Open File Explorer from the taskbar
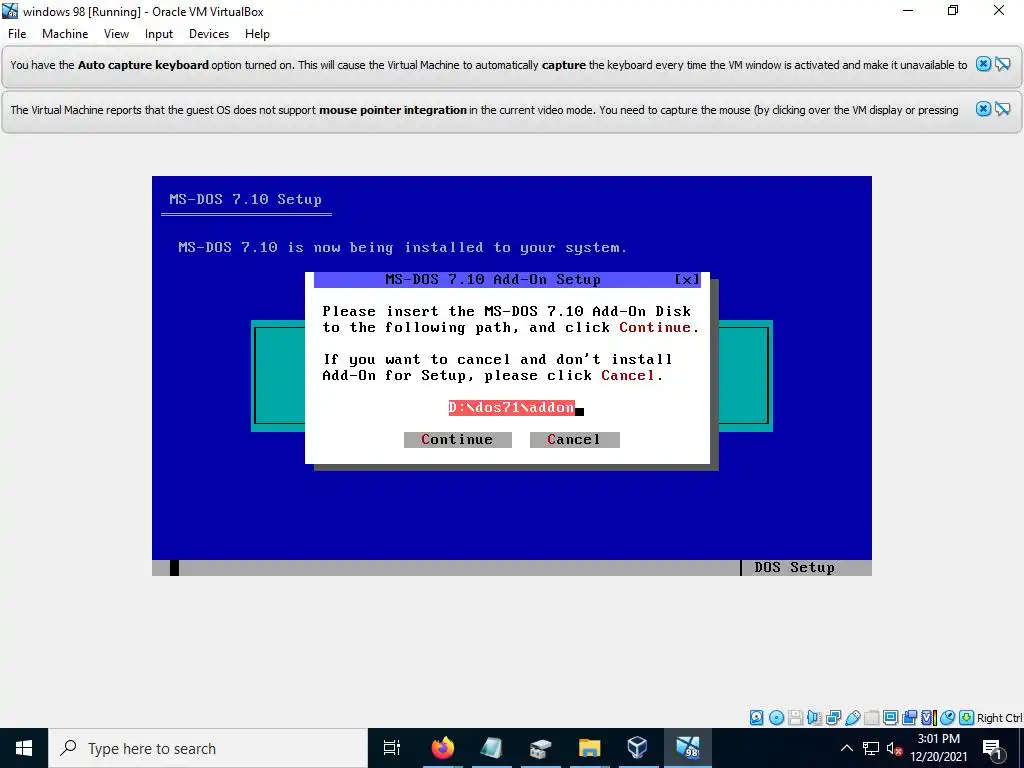The height and width of the screenshot is (768, 1024). click(x=589, y=748)
